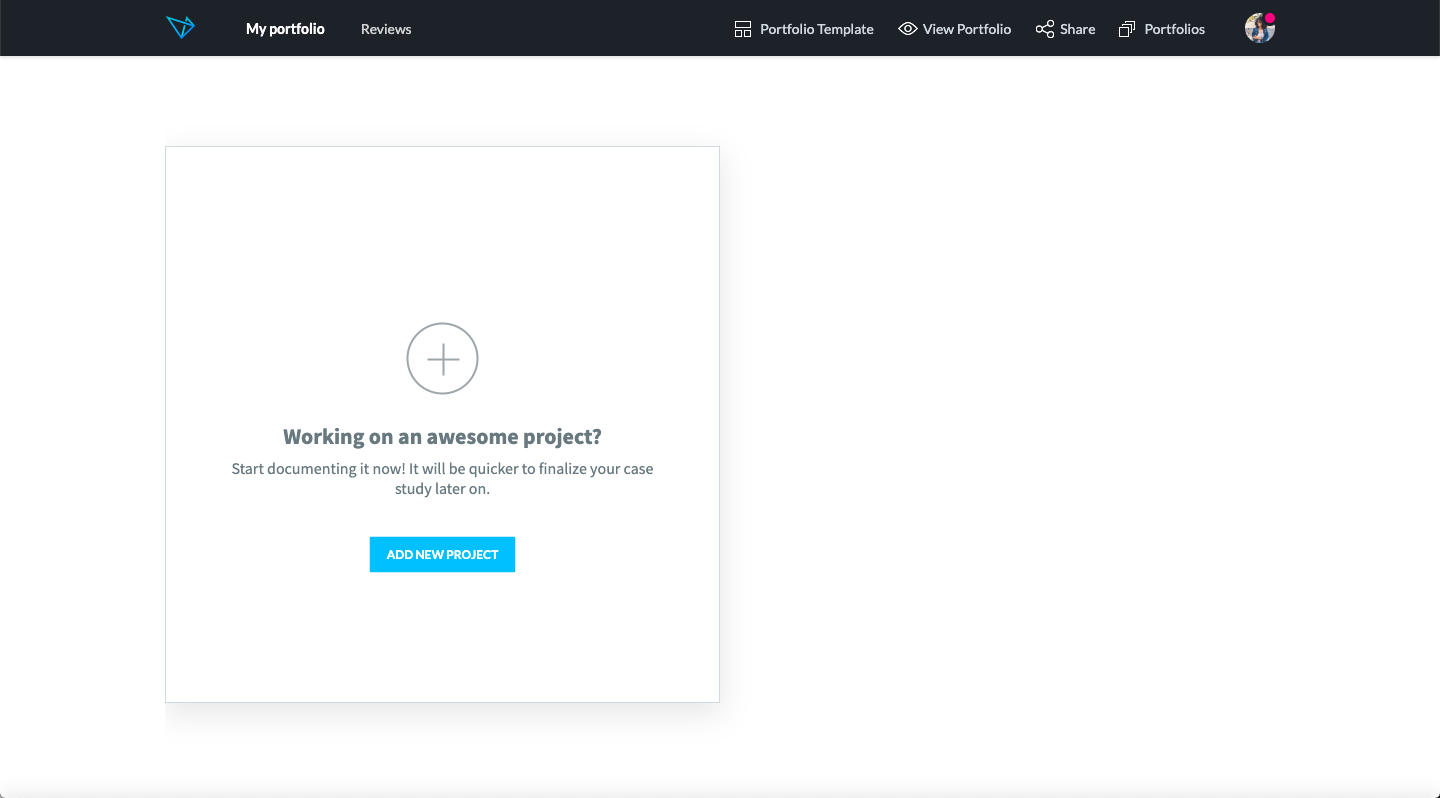The image size is (1440, 798).
Task: Click View Portfolio in the navigation
Action: click(x=965, y=29)
